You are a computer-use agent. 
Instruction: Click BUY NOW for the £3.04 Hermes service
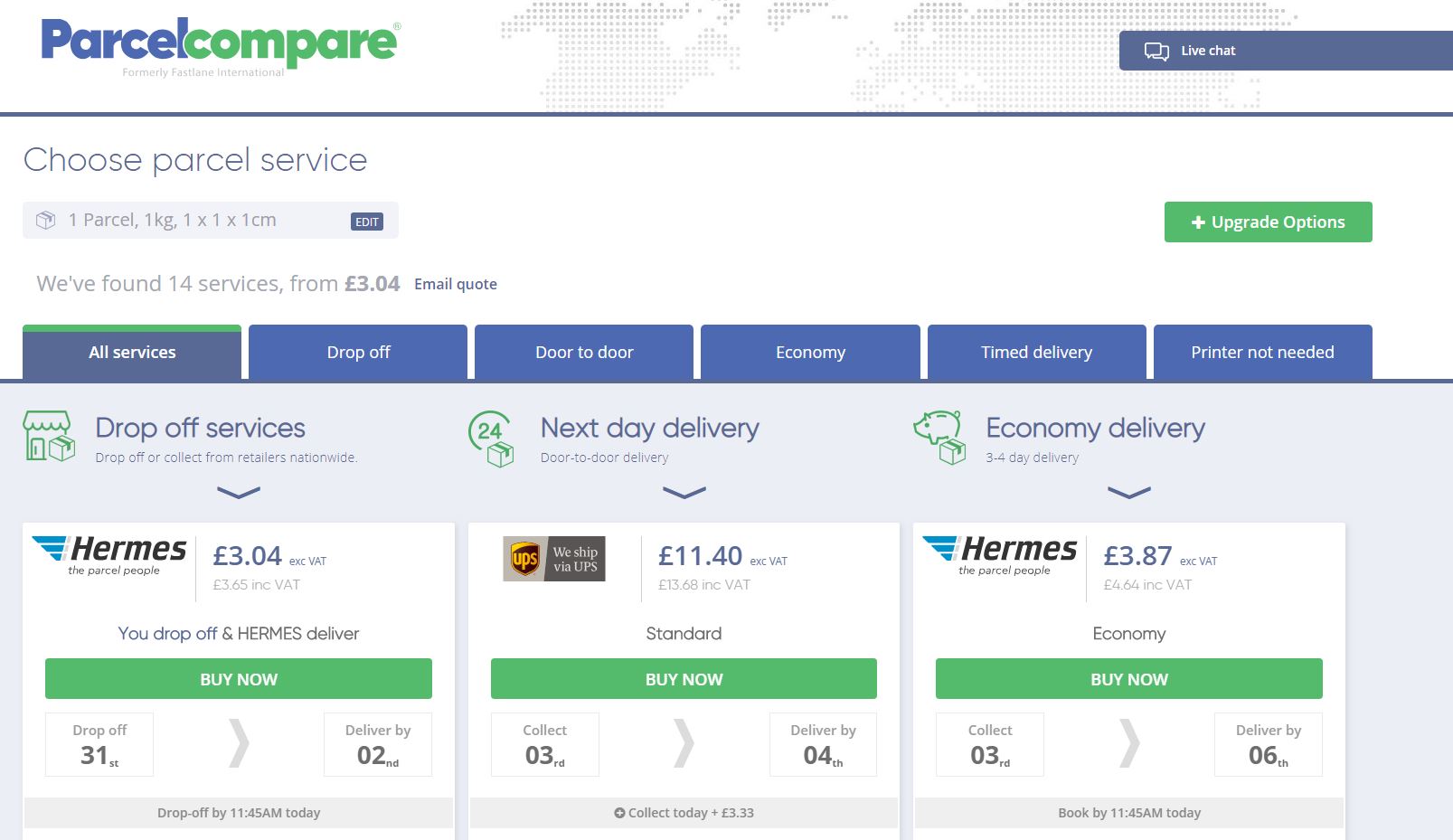[x=239, y=679]
